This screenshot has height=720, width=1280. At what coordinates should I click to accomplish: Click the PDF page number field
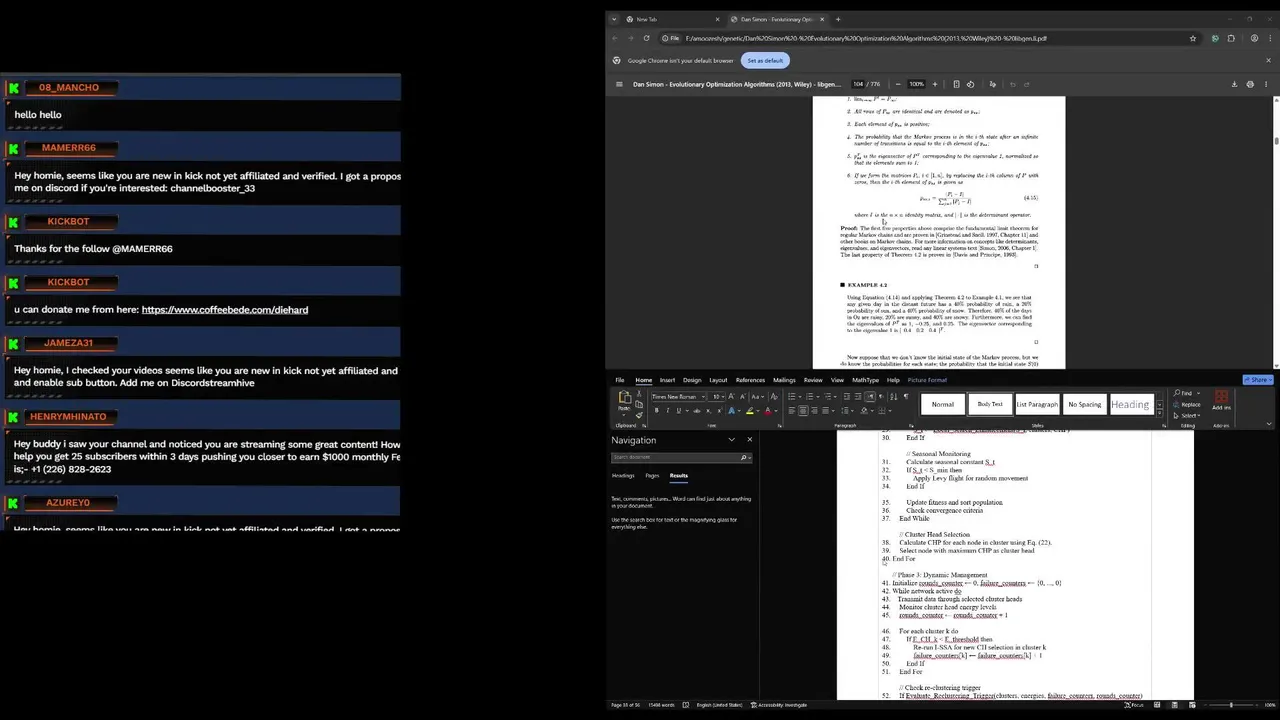859,84
